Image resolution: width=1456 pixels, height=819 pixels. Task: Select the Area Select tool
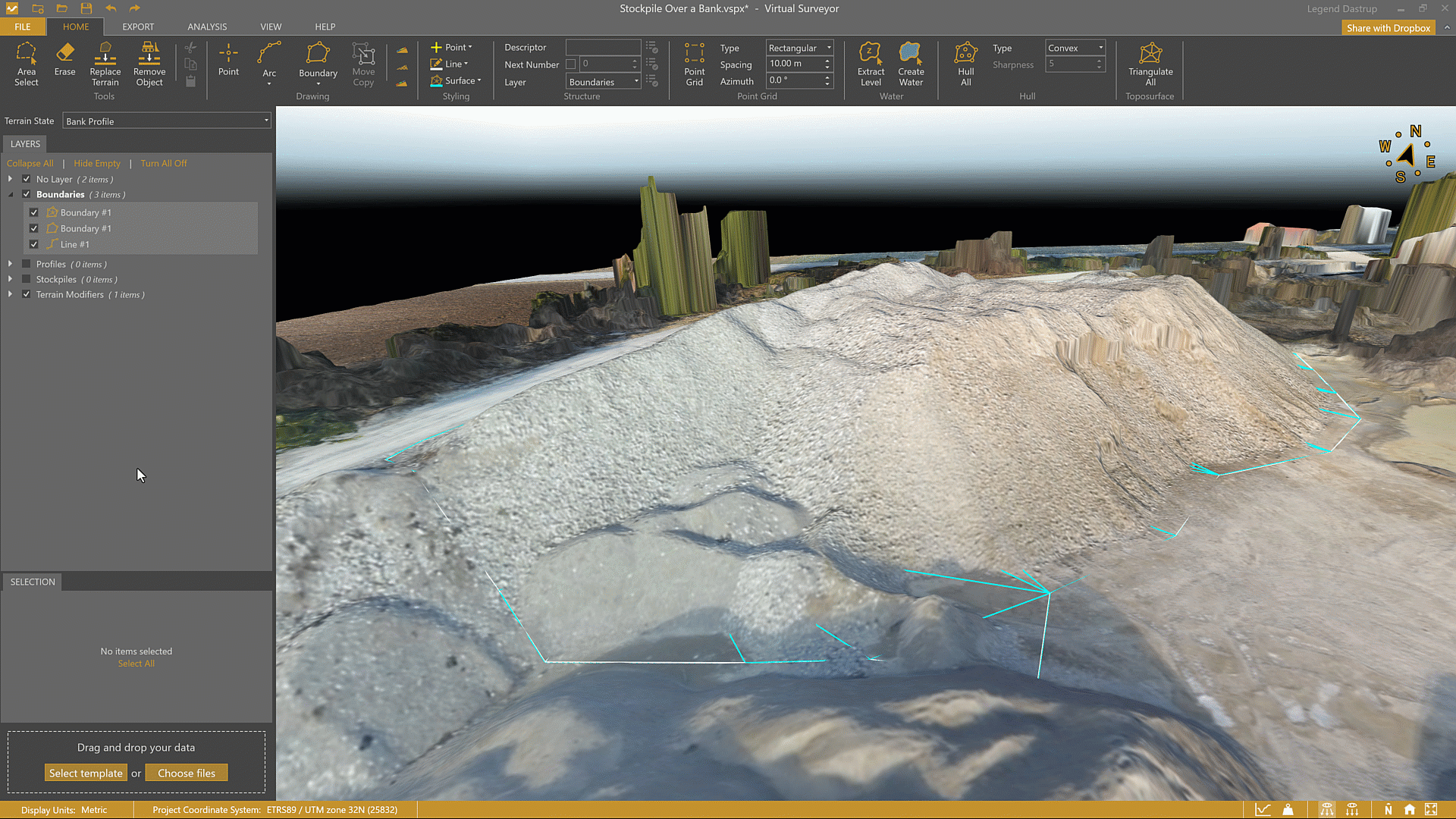click(x=26, y=64)
